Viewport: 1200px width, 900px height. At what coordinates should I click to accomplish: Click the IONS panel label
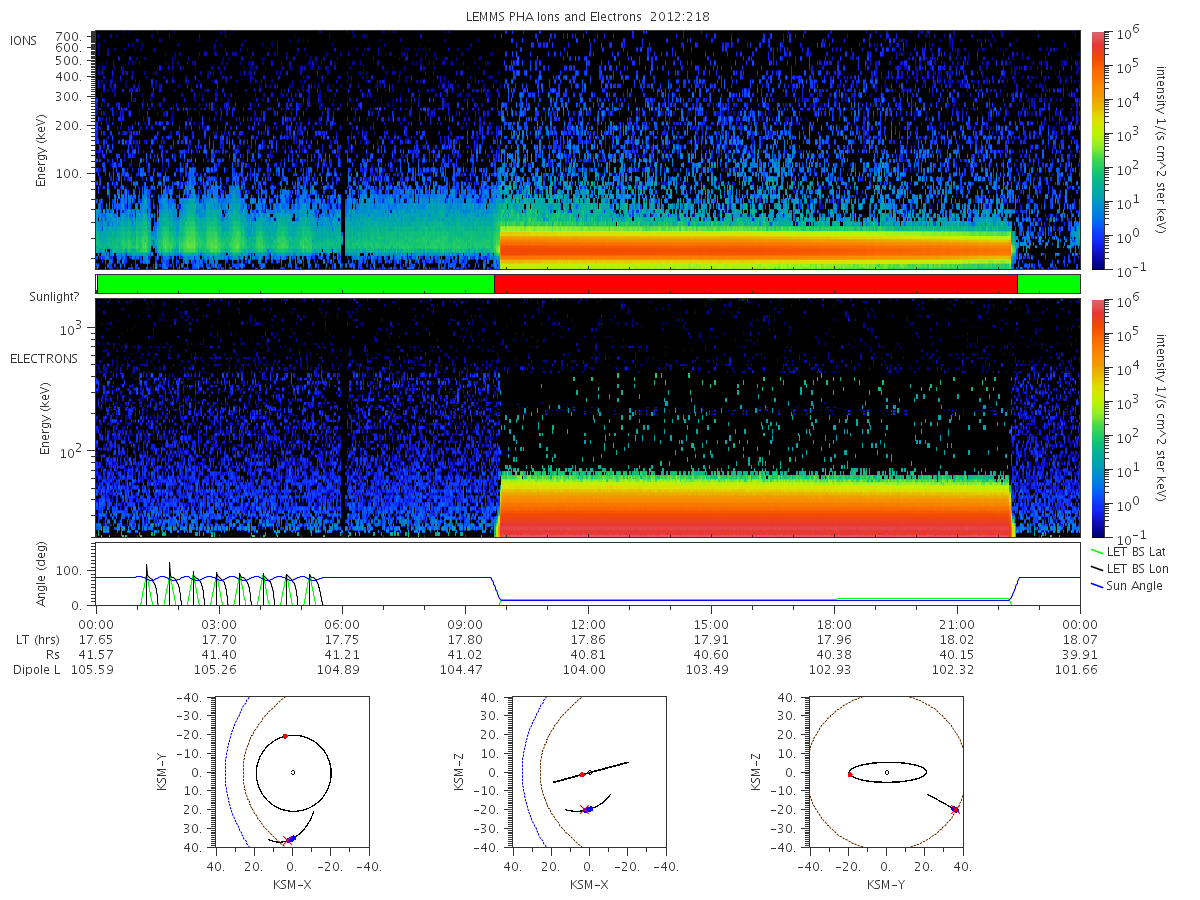pyautogui.click(x=24, y=41)
